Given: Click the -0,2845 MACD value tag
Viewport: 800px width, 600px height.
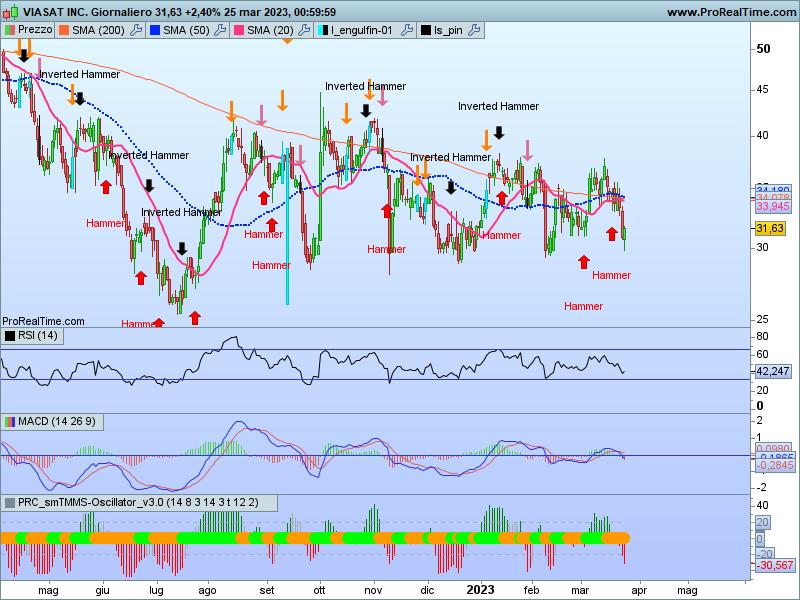Looking at the screenshot, I should coord(774,465).
